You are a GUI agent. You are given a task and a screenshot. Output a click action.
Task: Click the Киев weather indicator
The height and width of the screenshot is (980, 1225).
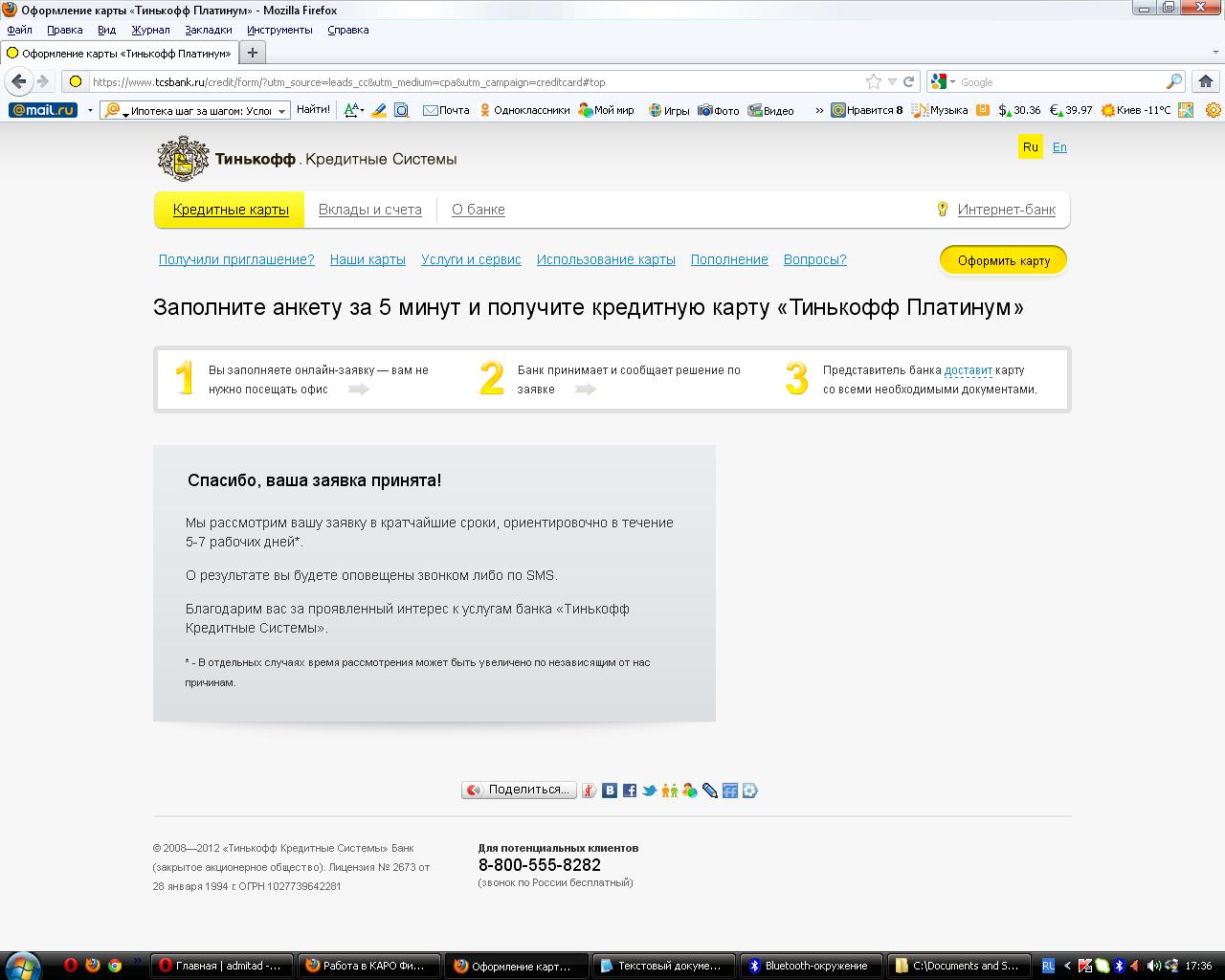click(x=1136, y=110)
